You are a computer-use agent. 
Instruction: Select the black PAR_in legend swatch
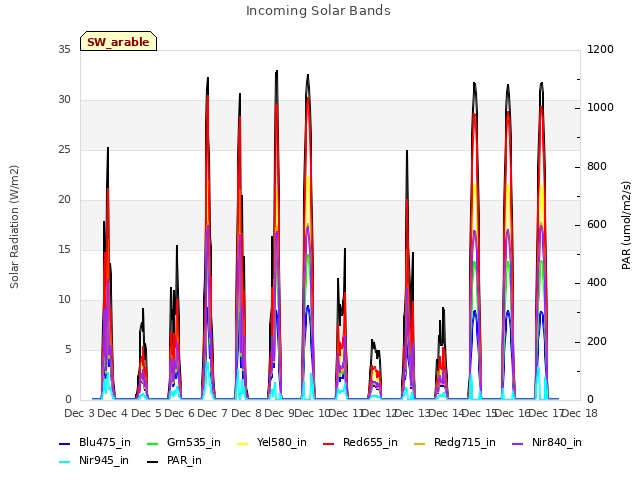[152, 462]
